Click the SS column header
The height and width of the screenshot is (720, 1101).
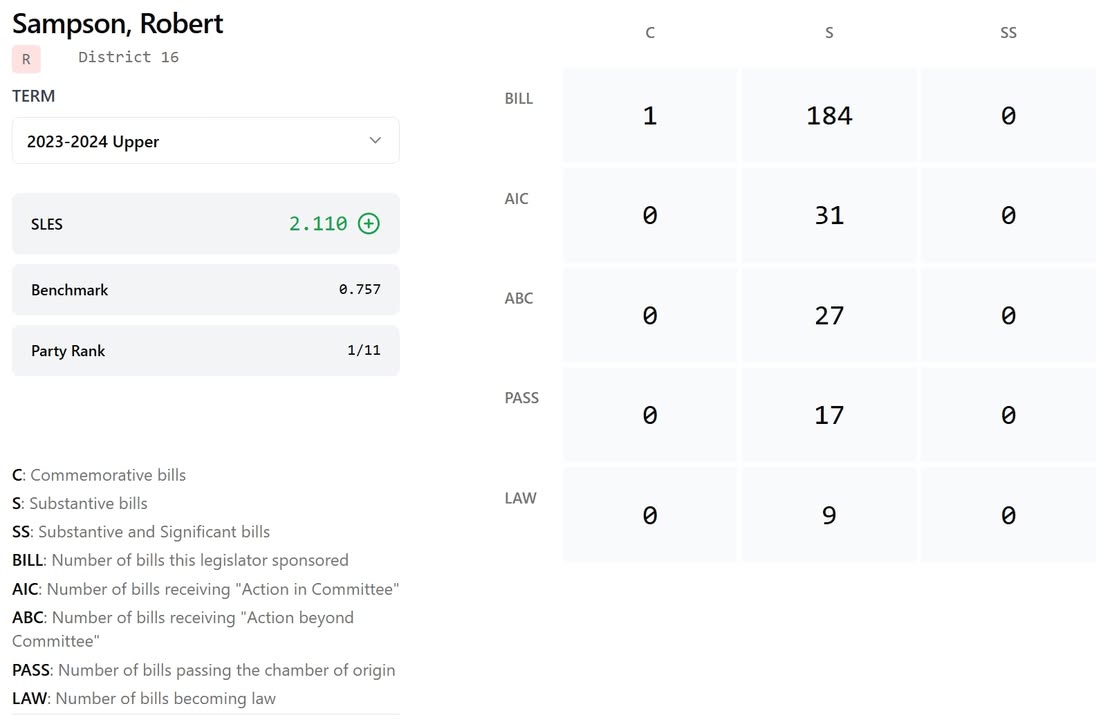click(x=1008, y=33)
